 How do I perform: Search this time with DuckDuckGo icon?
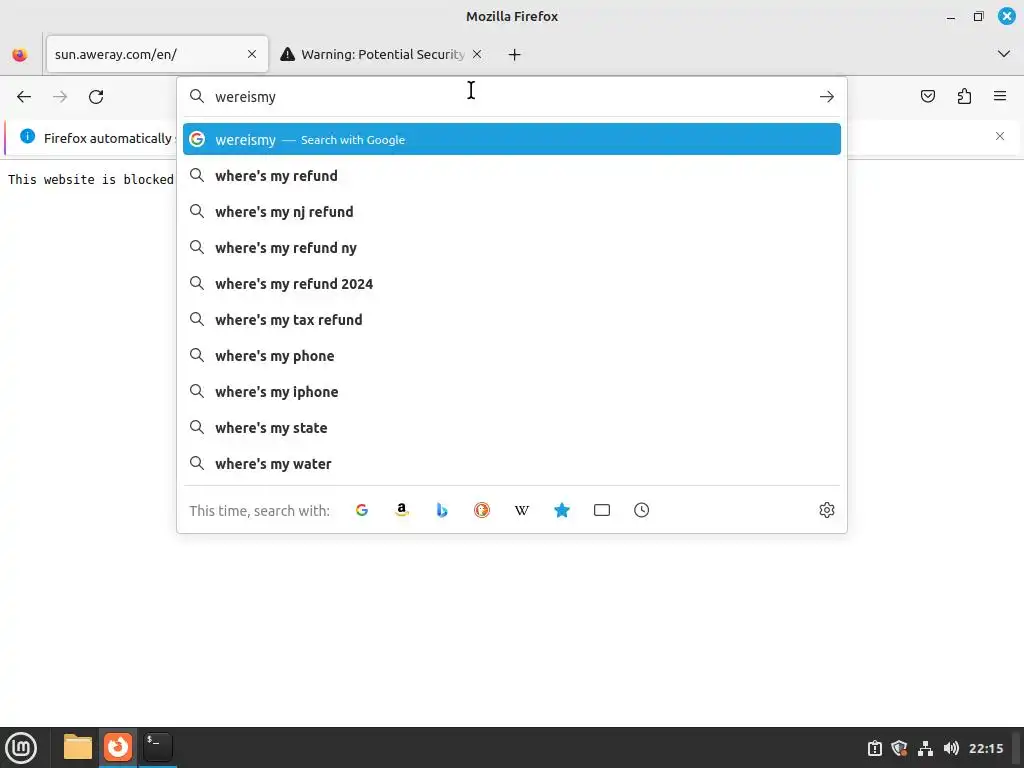482,510
